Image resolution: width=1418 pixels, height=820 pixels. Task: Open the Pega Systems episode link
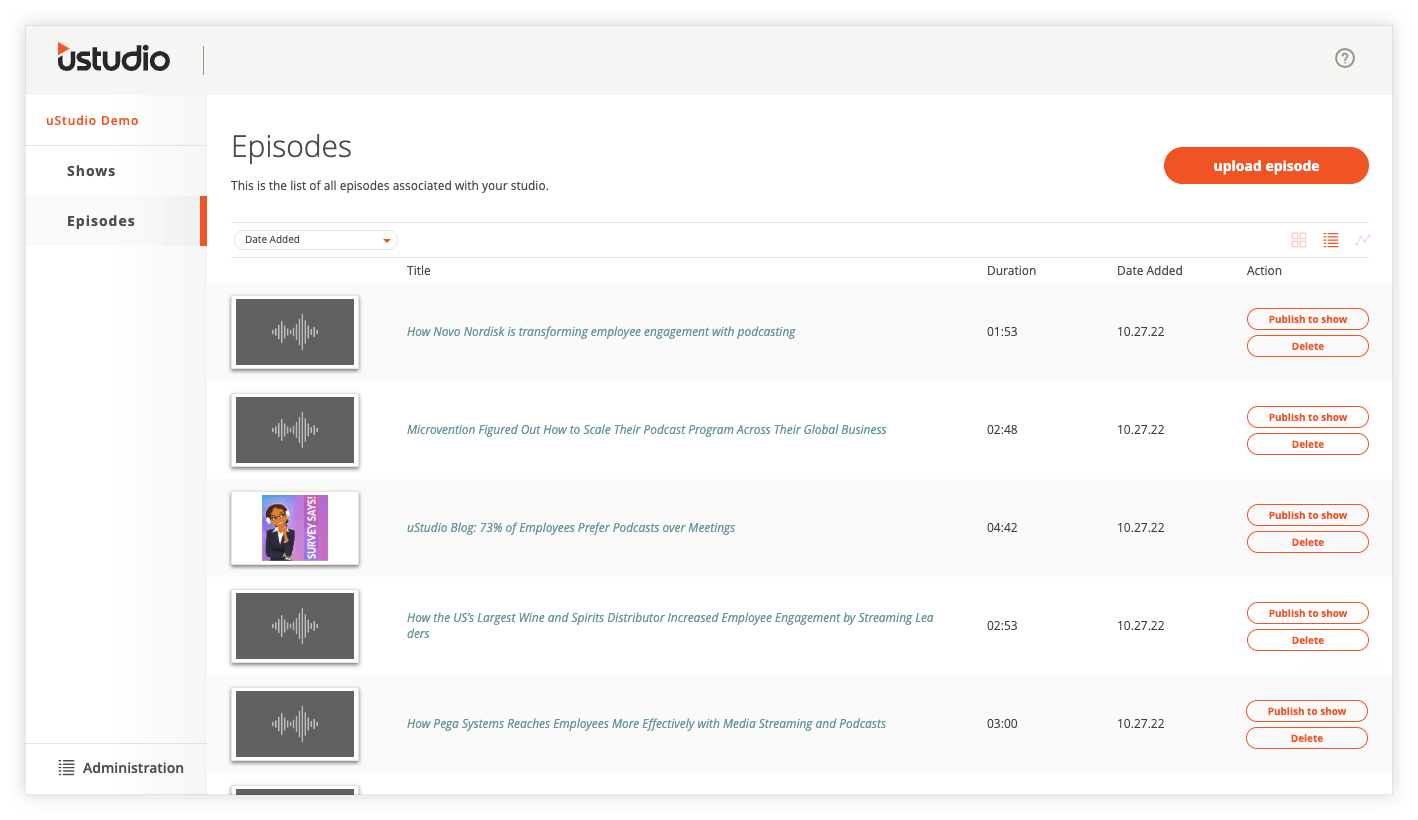646,724
